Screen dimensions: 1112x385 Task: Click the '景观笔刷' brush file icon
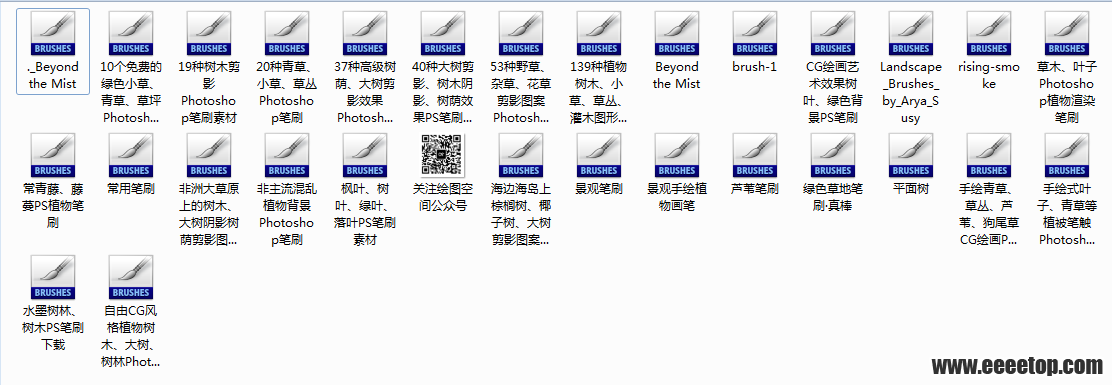click(x=599, y=156)
